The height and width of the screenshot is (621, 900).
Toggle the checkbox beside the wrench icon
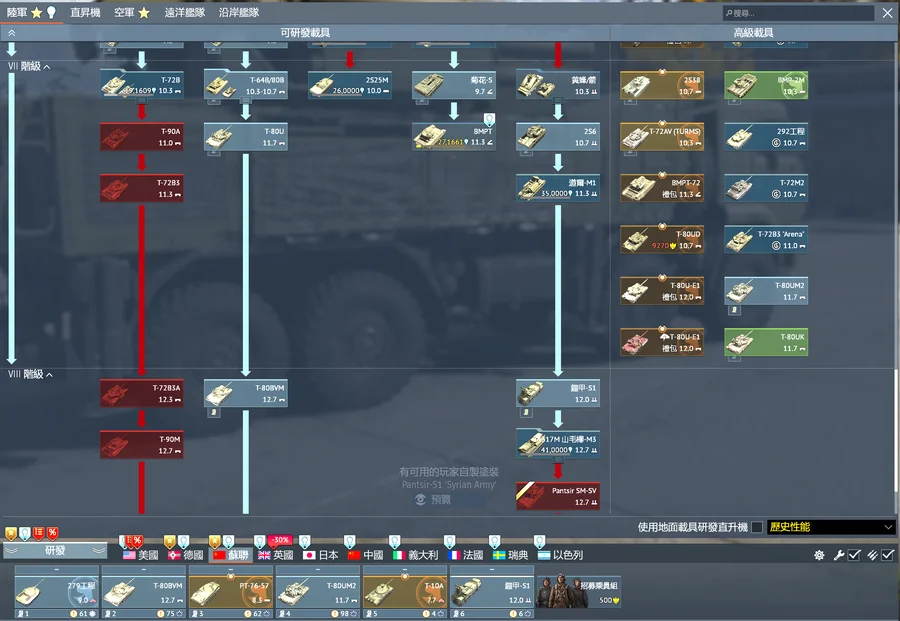tap(855, 555)
